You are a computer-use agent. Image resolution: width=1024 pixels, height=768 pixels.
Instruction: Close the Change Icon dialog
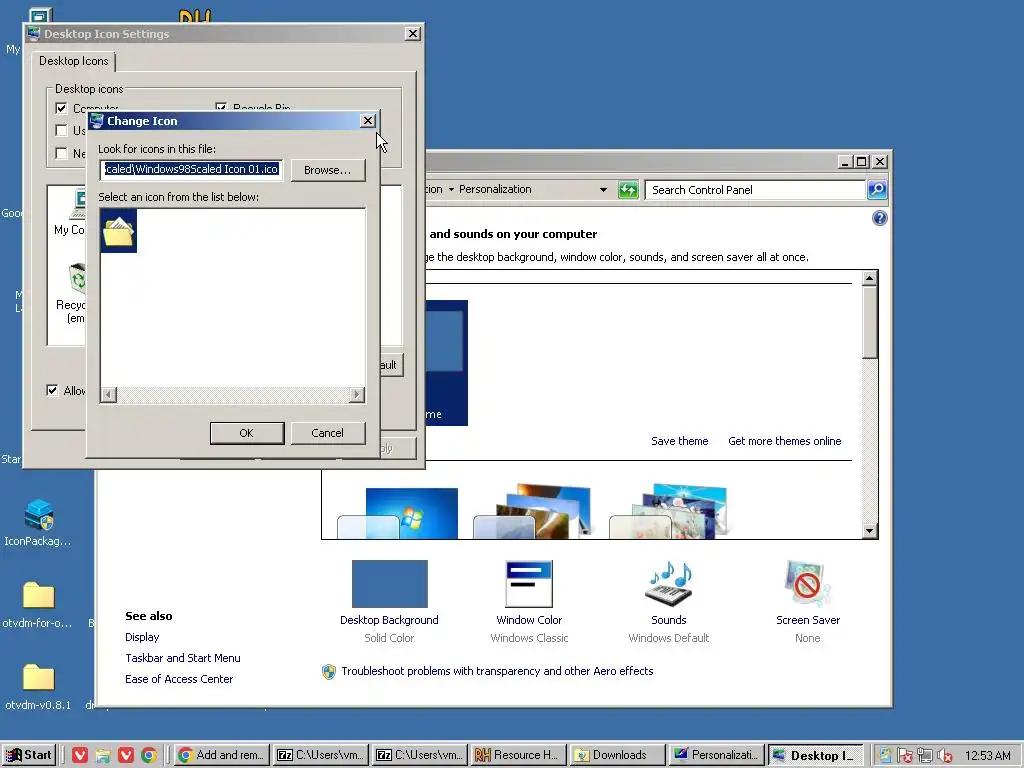pyautogui.click(x=368, y=121)
